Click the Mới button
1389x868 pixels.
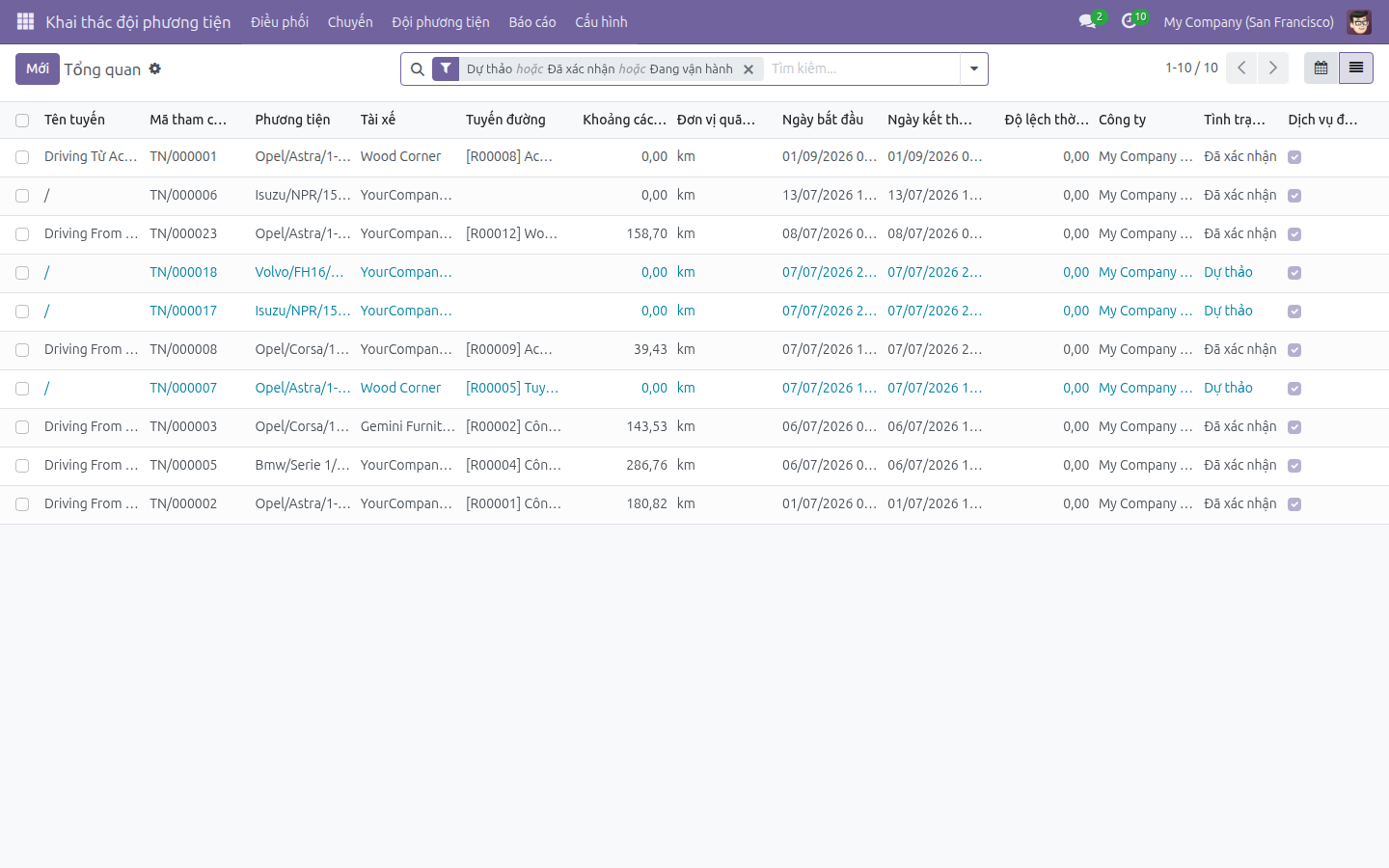(x=38, y=68)
